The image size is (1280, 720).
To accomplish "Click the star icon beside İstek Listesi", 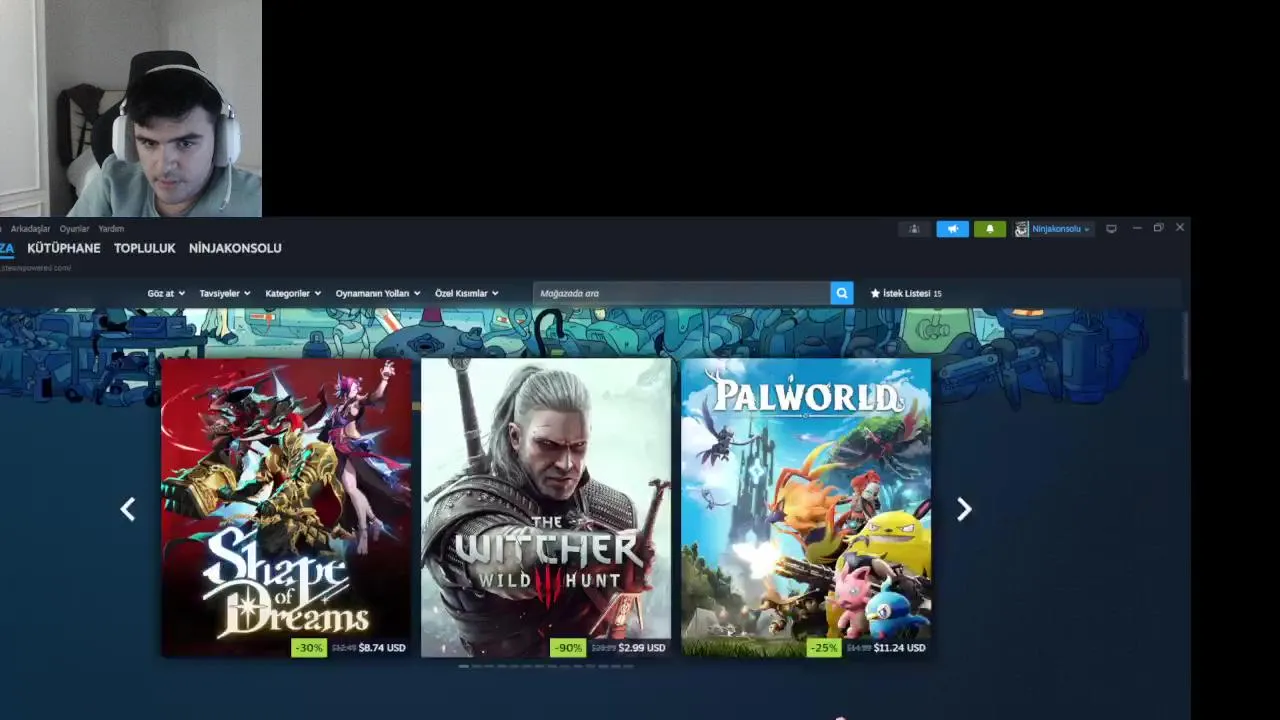I will (x=875, y=294).
